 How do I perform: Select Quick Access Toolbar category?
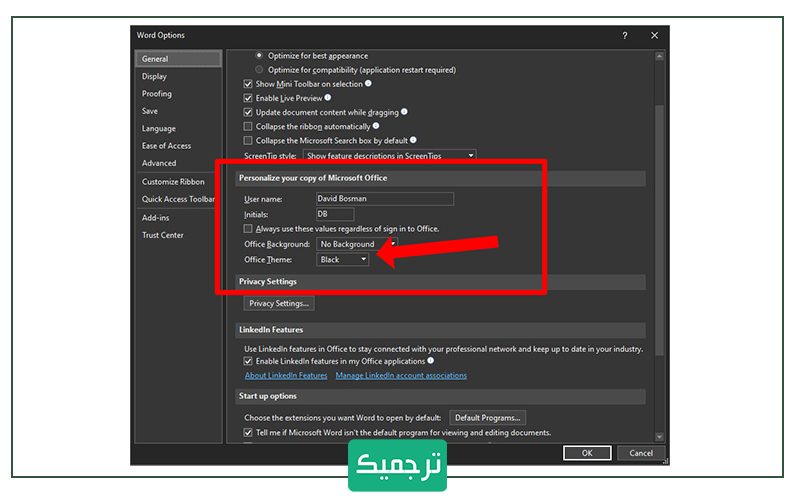click(179, 199)
